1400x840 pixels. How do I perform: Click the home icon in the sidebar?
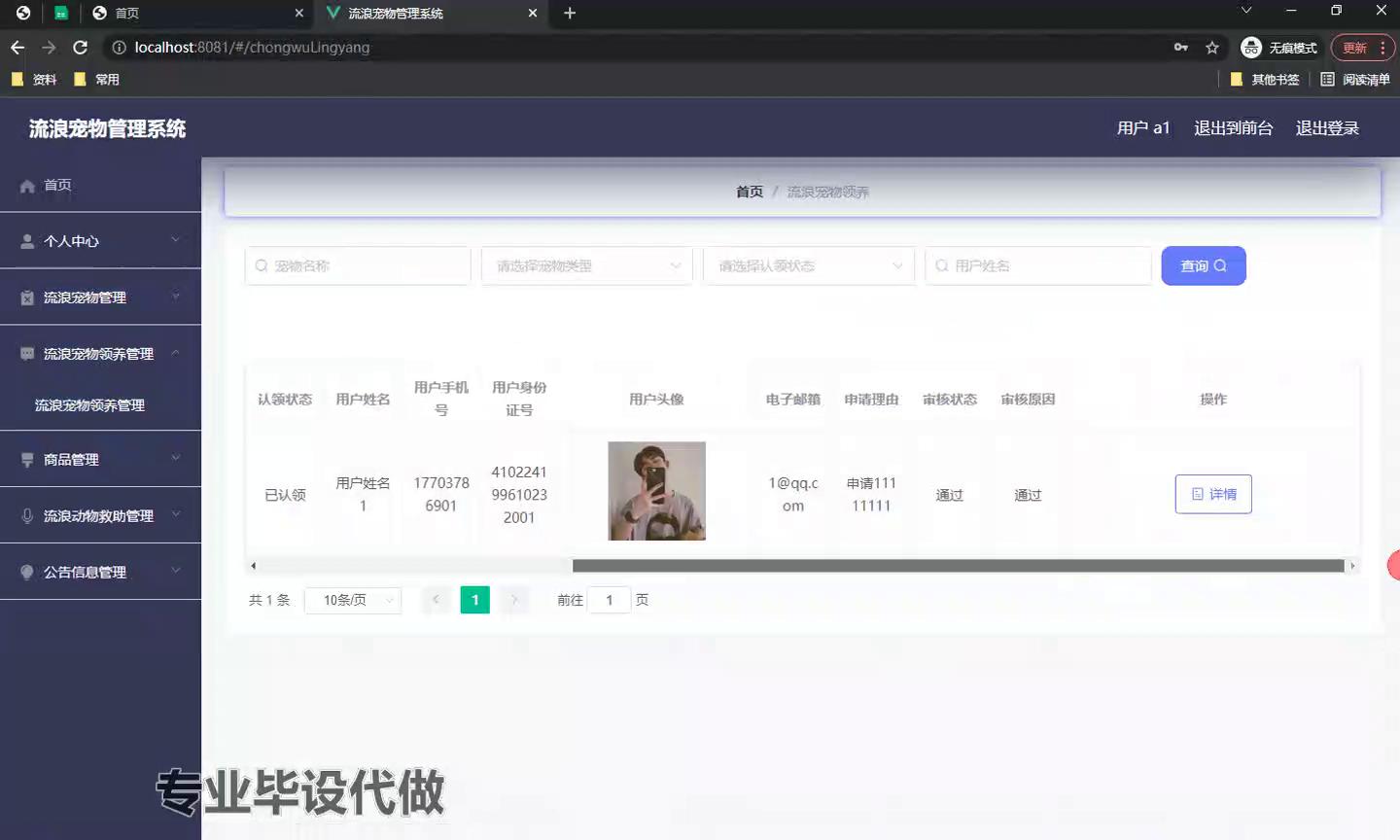tap(27, 186)
